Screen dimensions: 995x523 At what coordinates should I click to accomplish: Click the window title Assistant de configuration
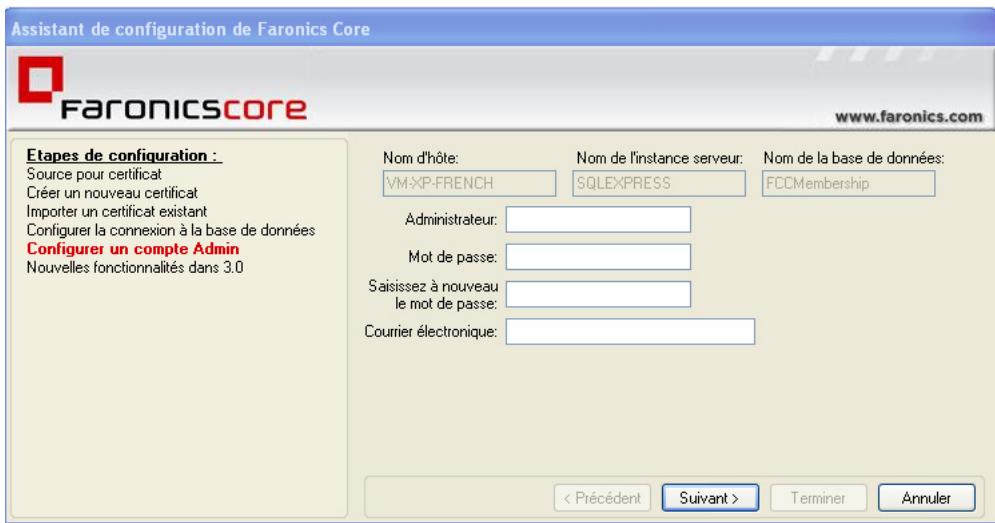(190, 29)
